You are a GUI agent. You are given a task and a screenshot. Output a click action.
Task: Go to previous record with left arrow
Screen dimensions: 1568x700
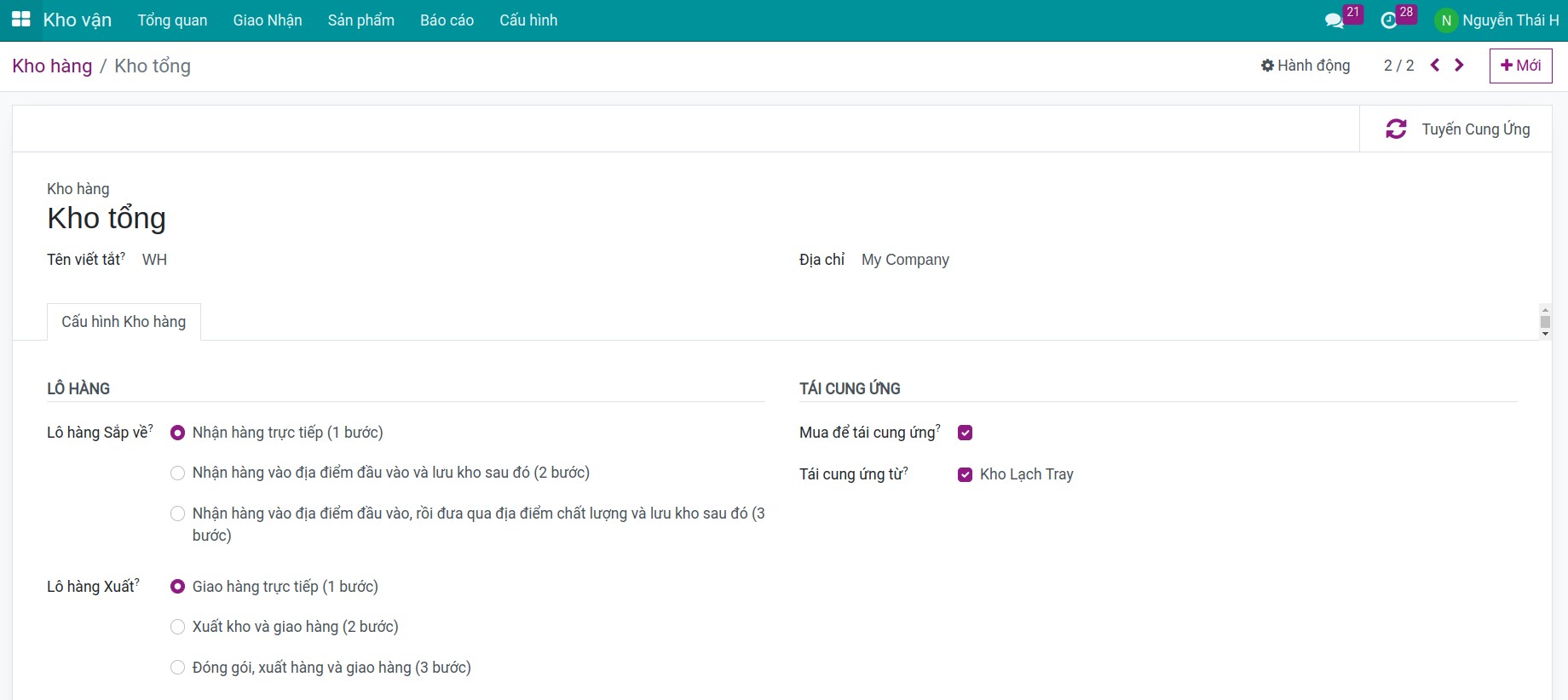(1435, 66)
